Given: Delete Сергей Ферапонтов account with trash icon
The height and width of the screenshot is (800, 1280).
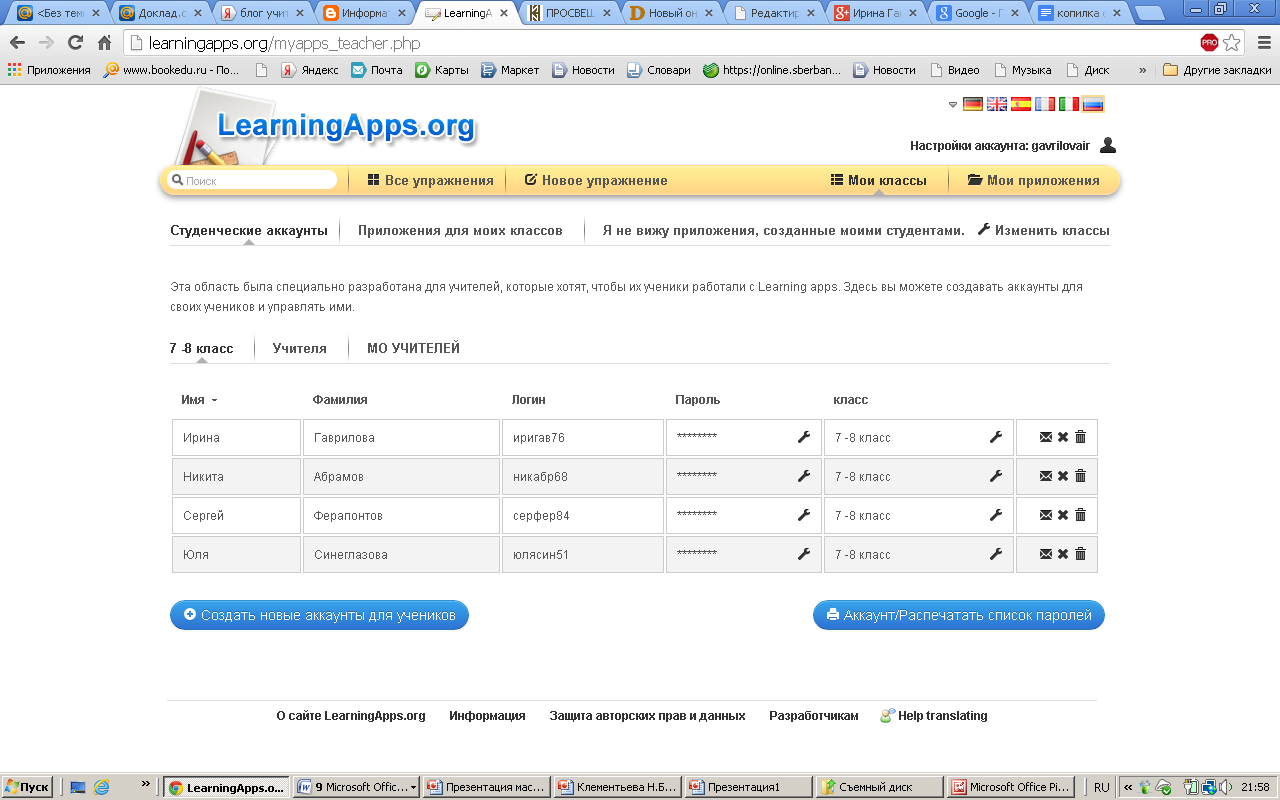Looking at the screenshot, I should click(x=1080, y=515).
